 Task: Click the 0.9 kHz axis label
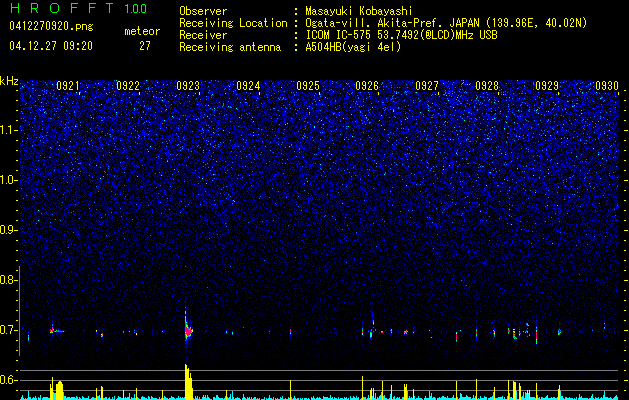[7, 230]
